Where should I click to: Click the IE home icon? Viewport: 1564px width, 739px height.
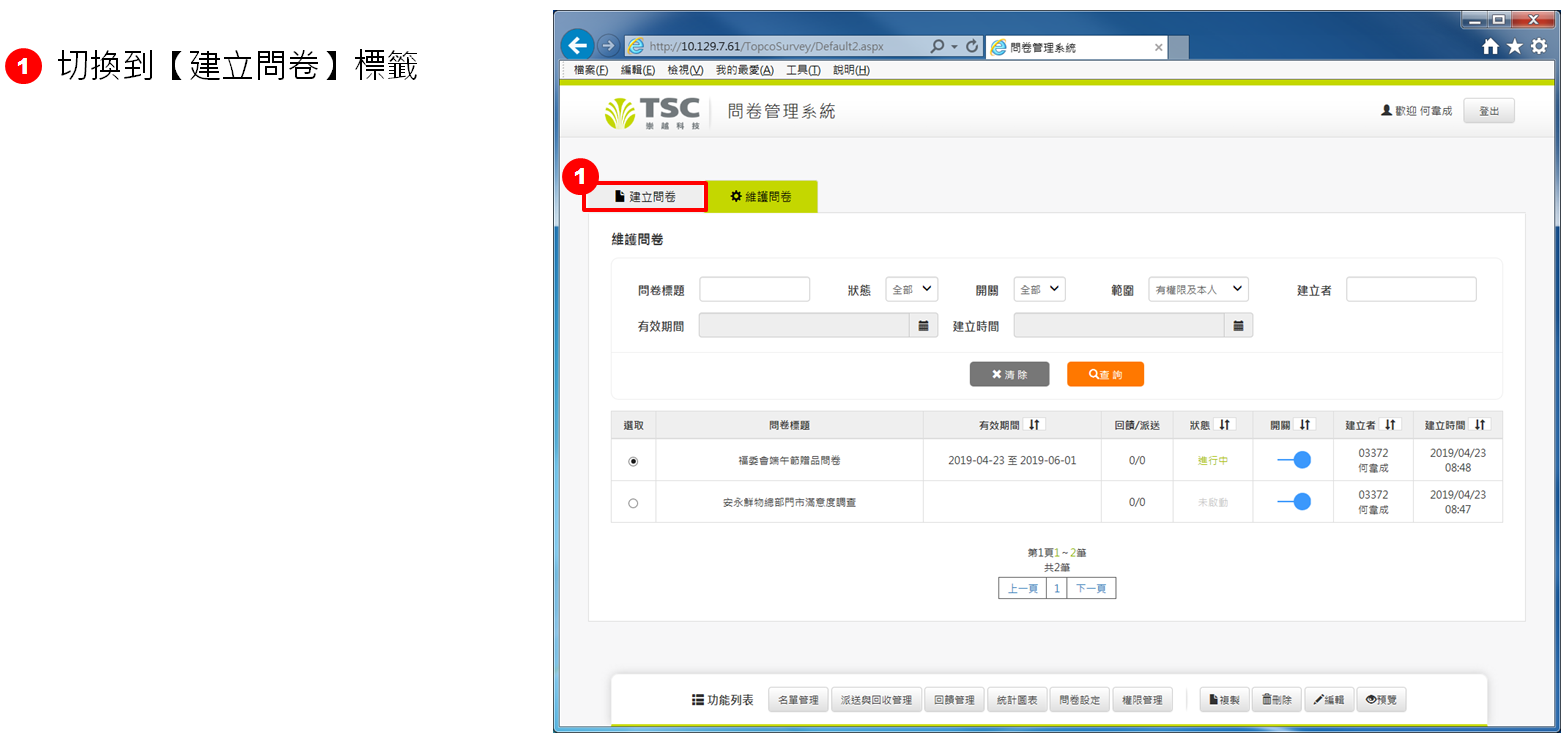pos(1490,47)
